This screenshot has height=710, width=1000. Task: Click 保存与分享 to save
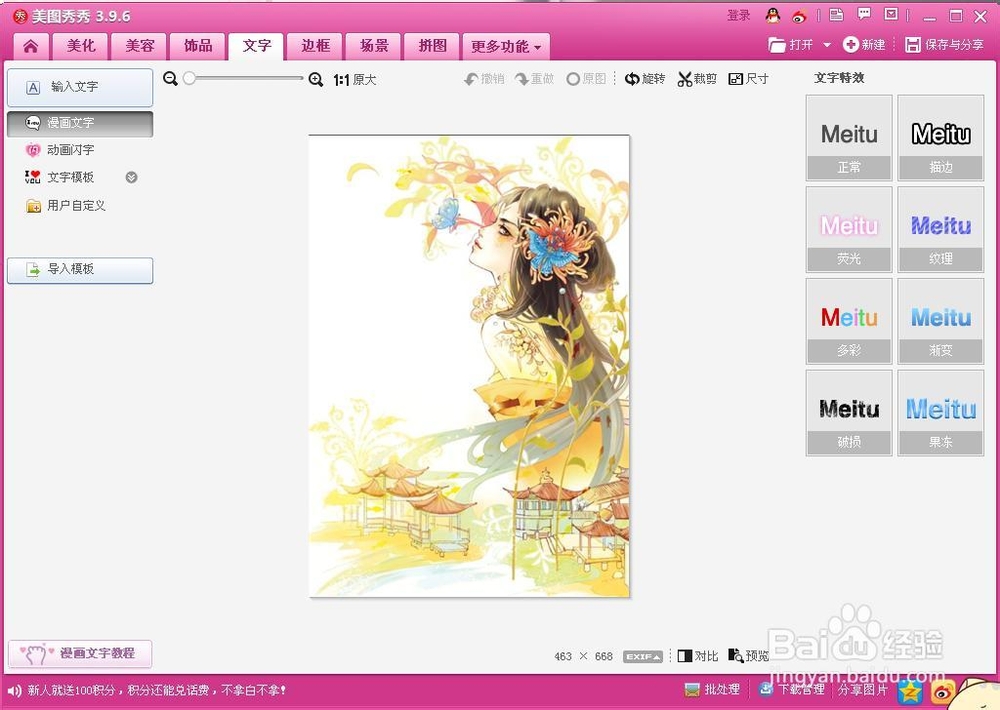pos(945,45)
